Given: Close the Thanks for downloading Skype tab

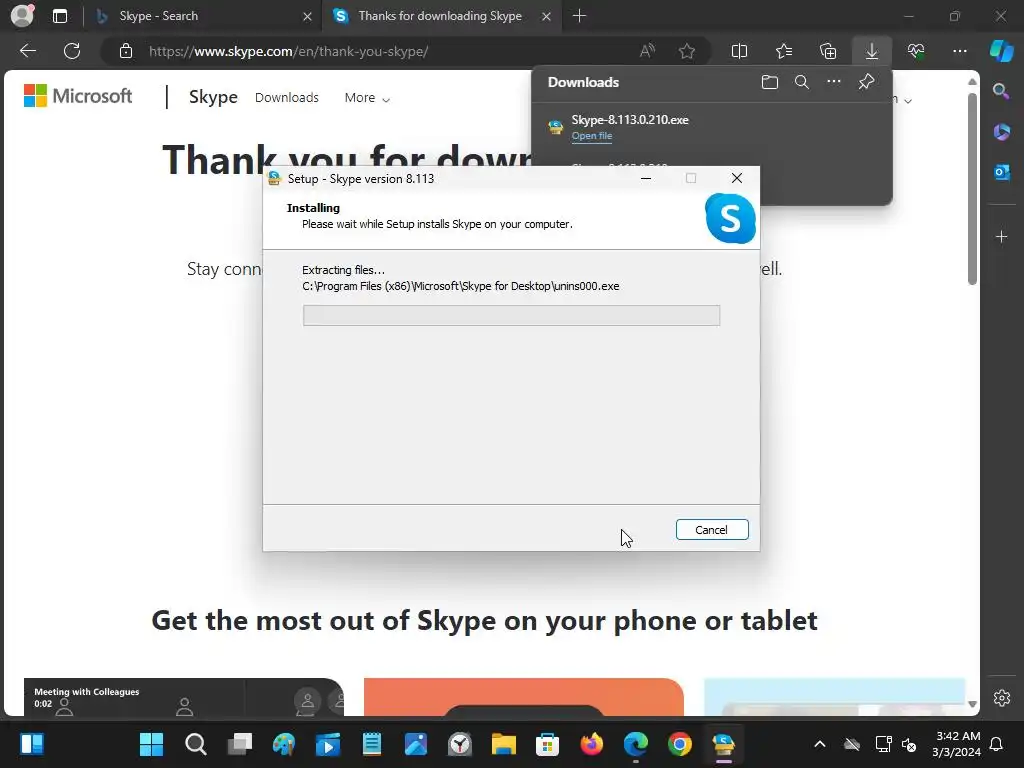Looking at the screenshot, I should point(547,17).
